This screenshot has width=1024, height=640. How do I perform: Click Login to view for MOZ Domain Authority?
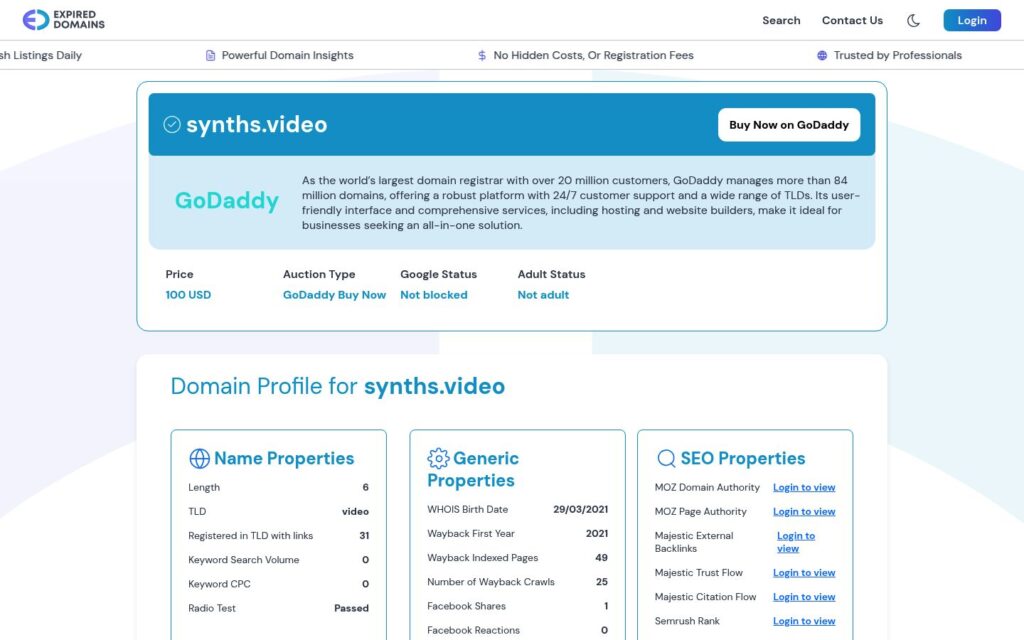pyautogui.click(x=804, y=487)
